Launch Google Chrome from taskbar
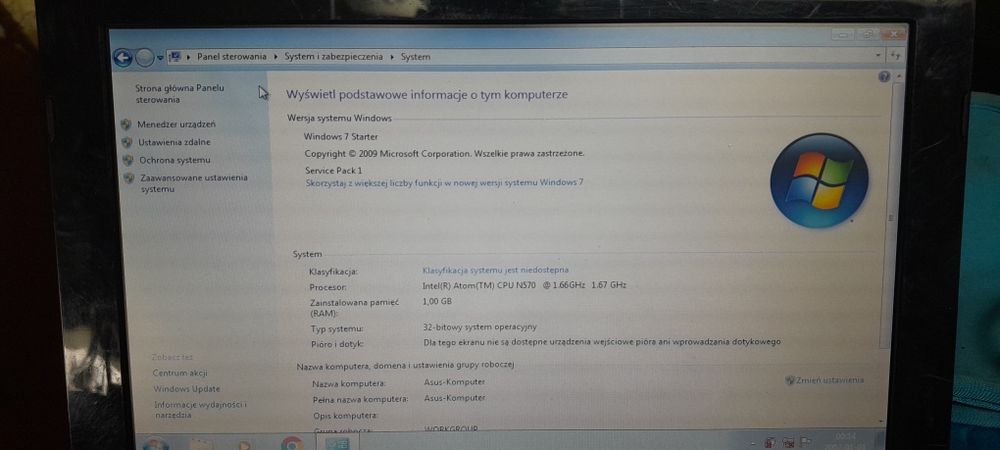 [x=291, y=444]
